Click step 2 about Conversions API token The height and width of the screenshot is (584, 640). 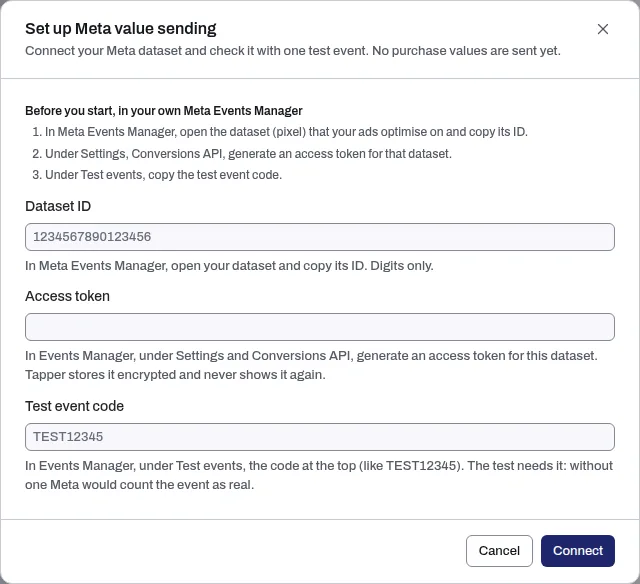click(242, 153)
